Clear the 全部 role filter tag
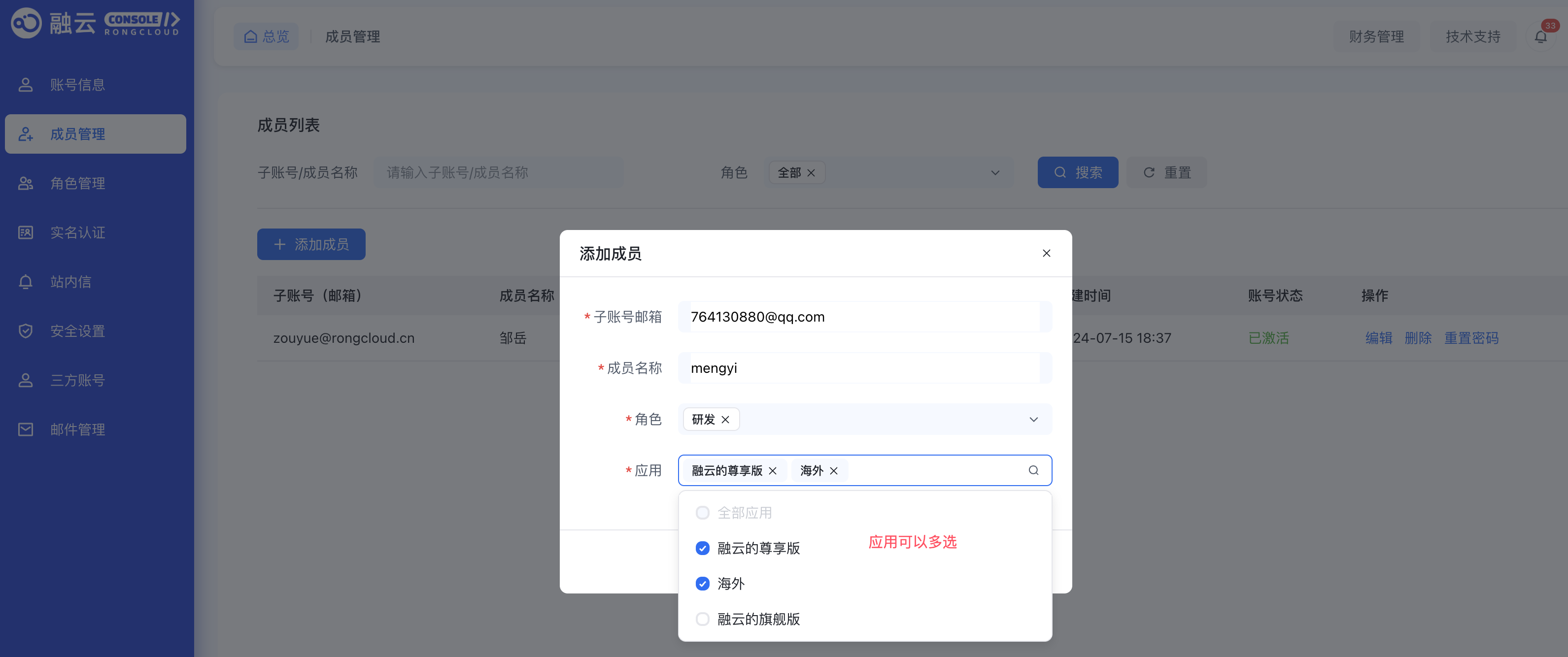The image size is (1568, 657). pos(811,173)
